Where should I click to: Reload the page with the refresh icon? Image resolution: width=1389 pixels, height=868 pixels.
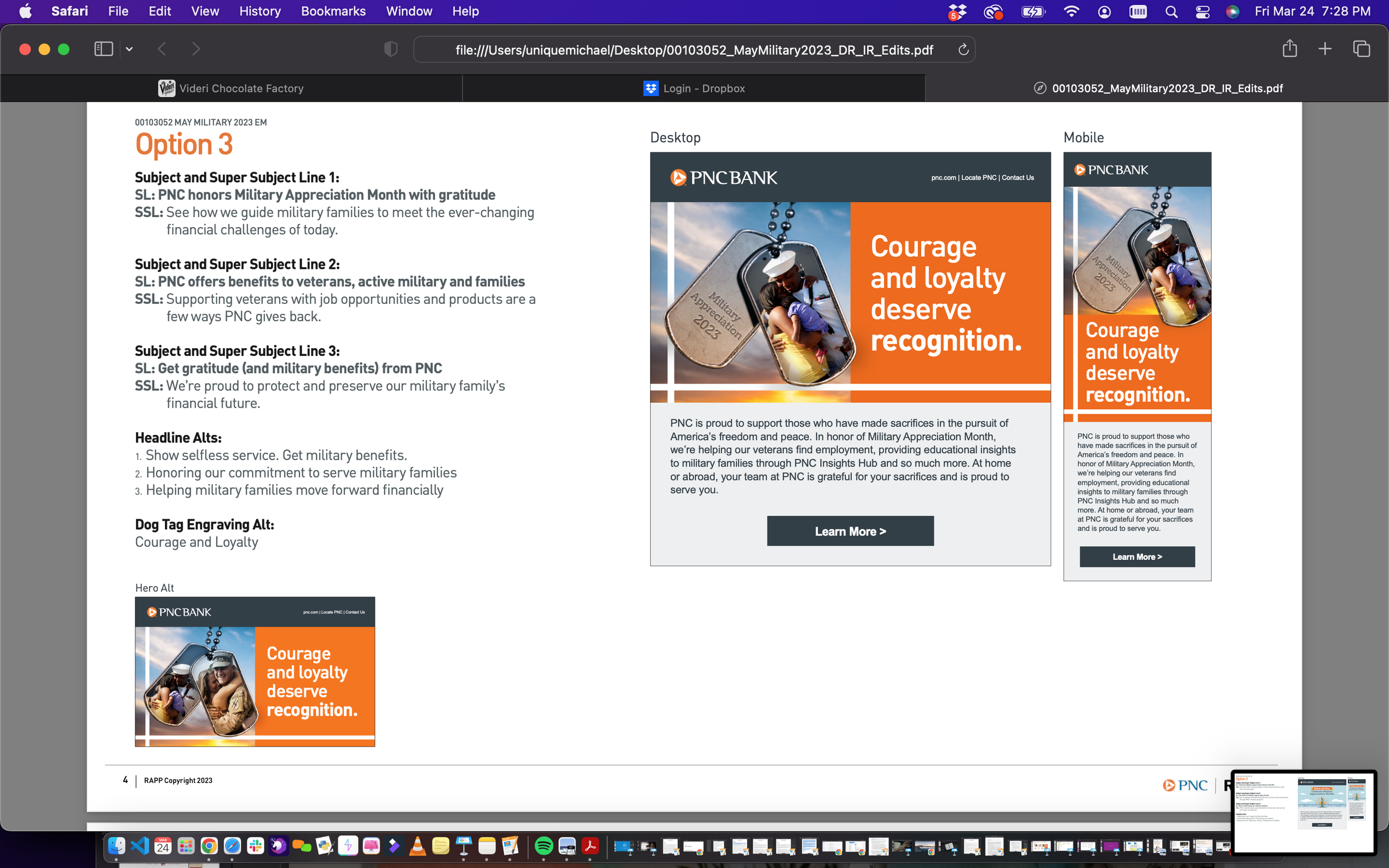pos(963,50)
